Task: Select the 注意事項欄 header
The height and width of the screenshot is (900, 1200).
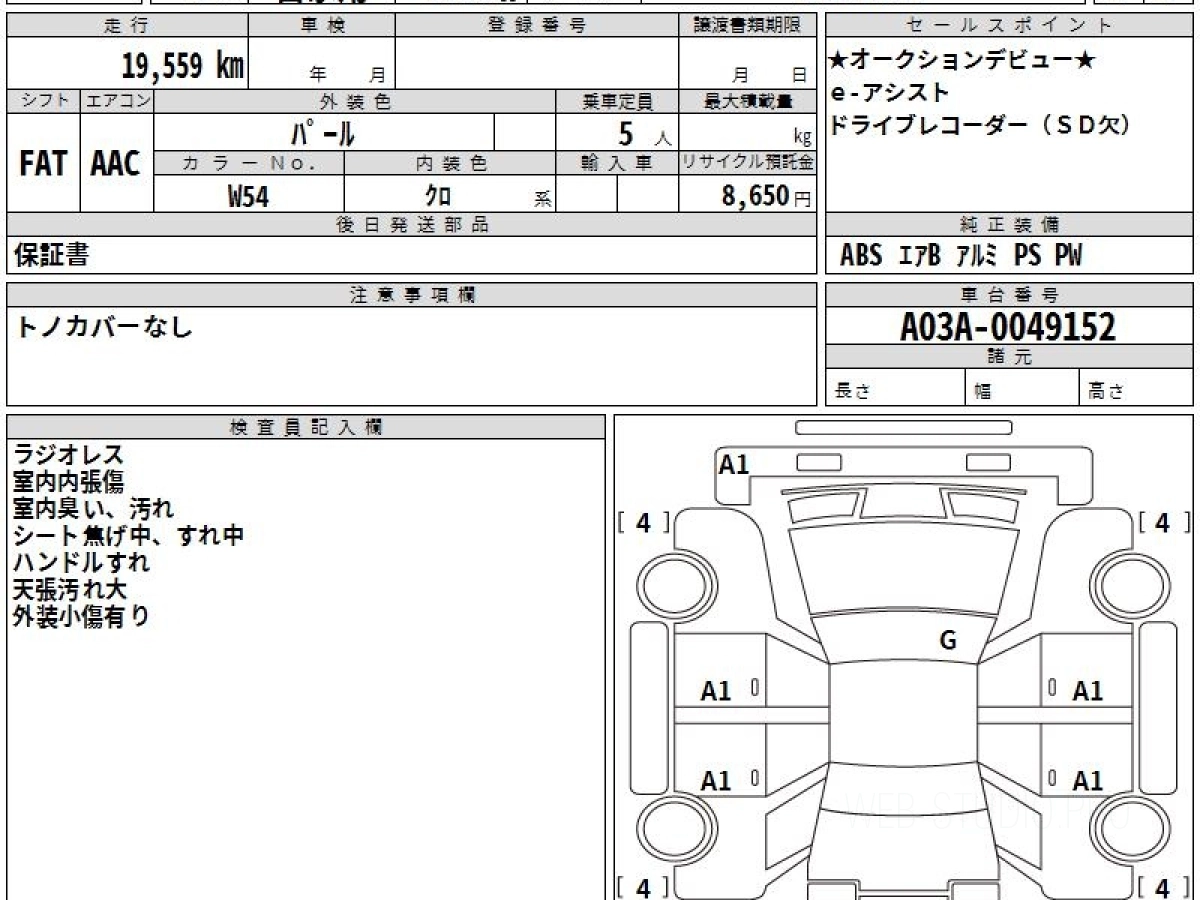Action: coord(411,294)
